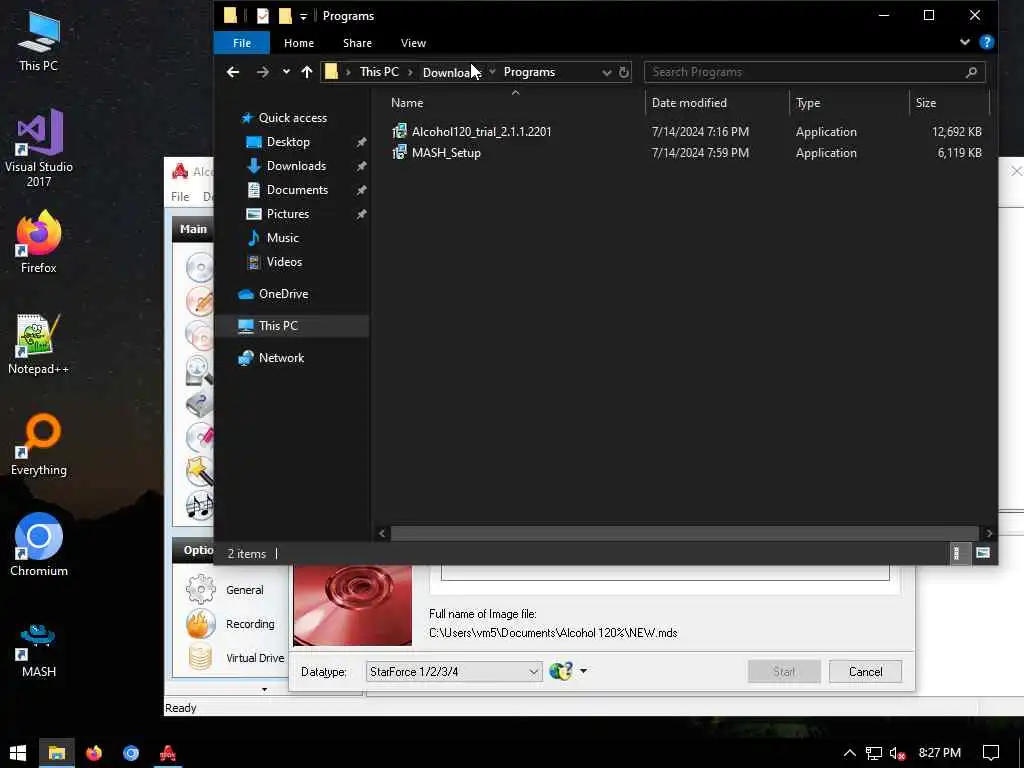The width and height of the screenshot is (1024, 768).
Task: Open Pictures in navigation pane
Action: [287, 214]
